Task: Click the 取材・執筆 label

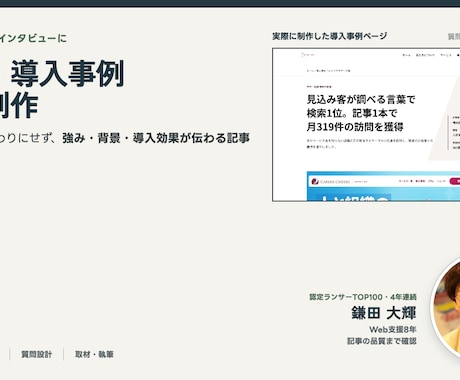Action: click(94, 354)
